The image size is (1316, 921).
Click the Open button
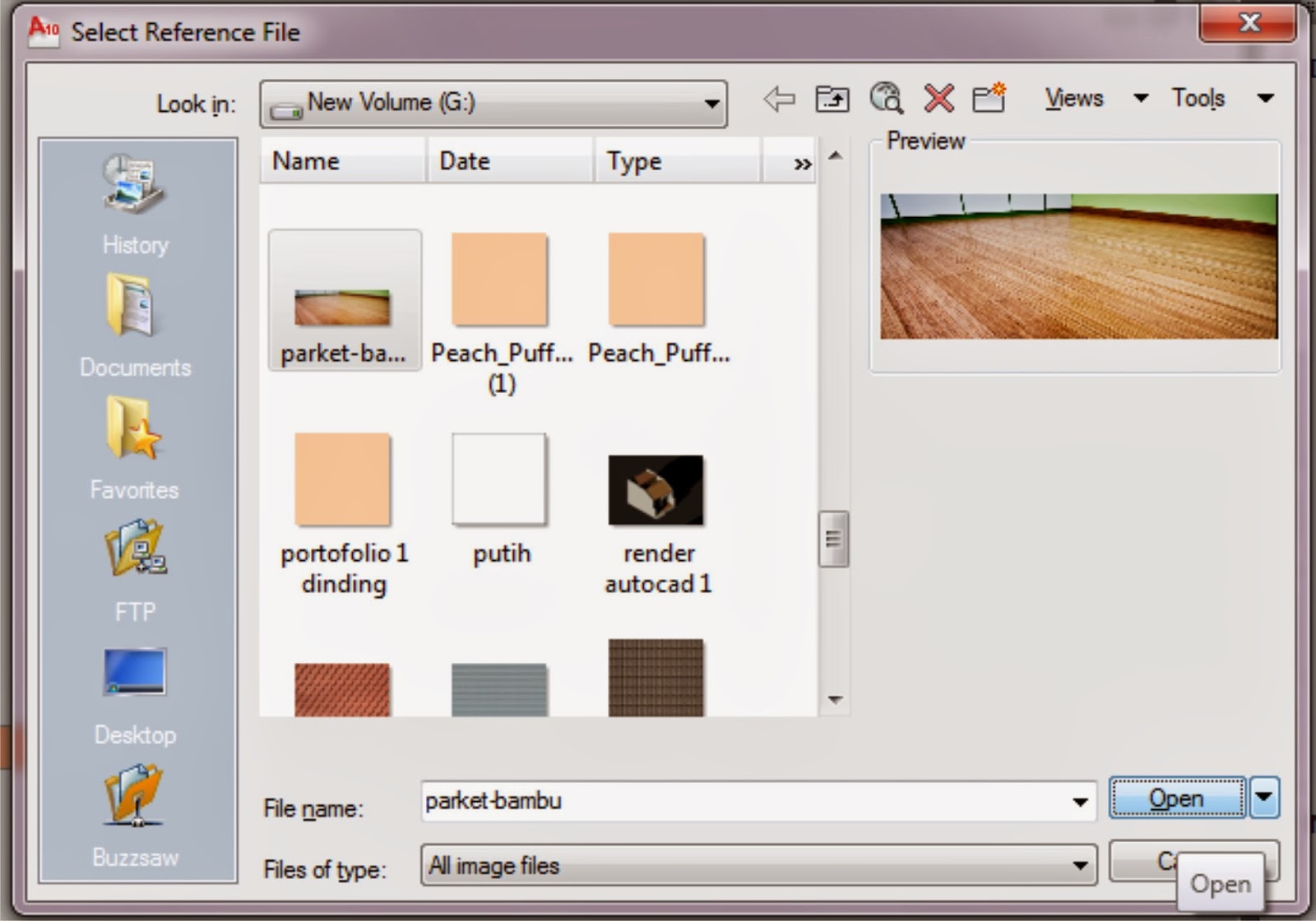[x=1176, y=798]
